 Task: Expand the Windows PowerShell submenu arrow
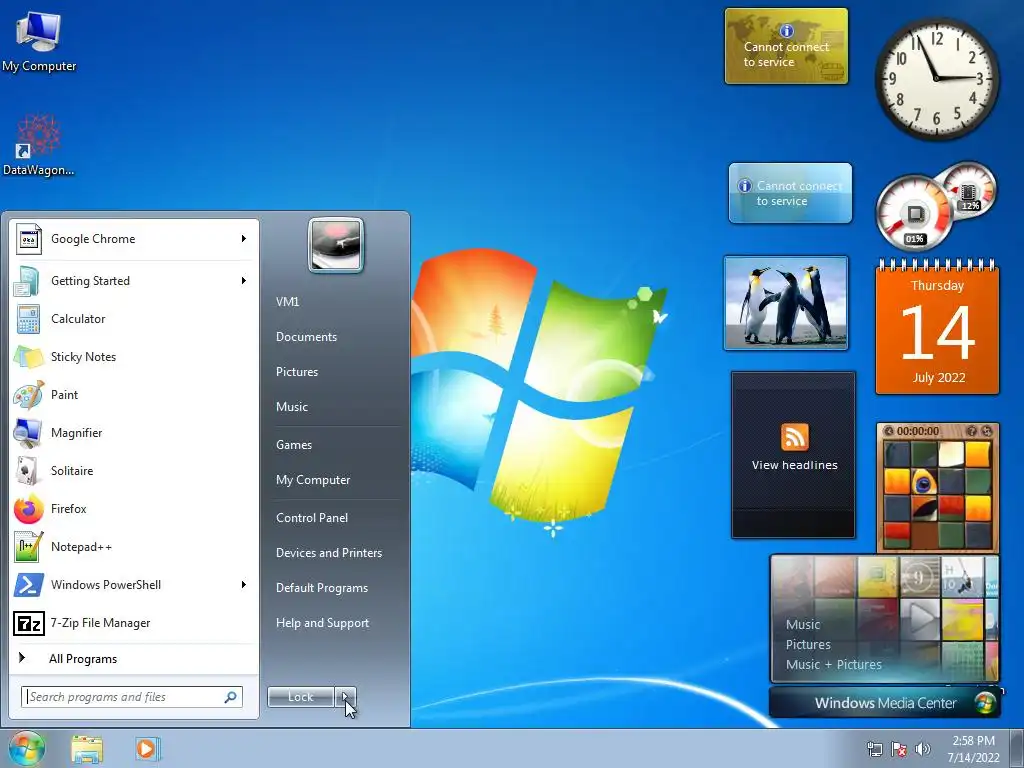[x=244, y=584]
